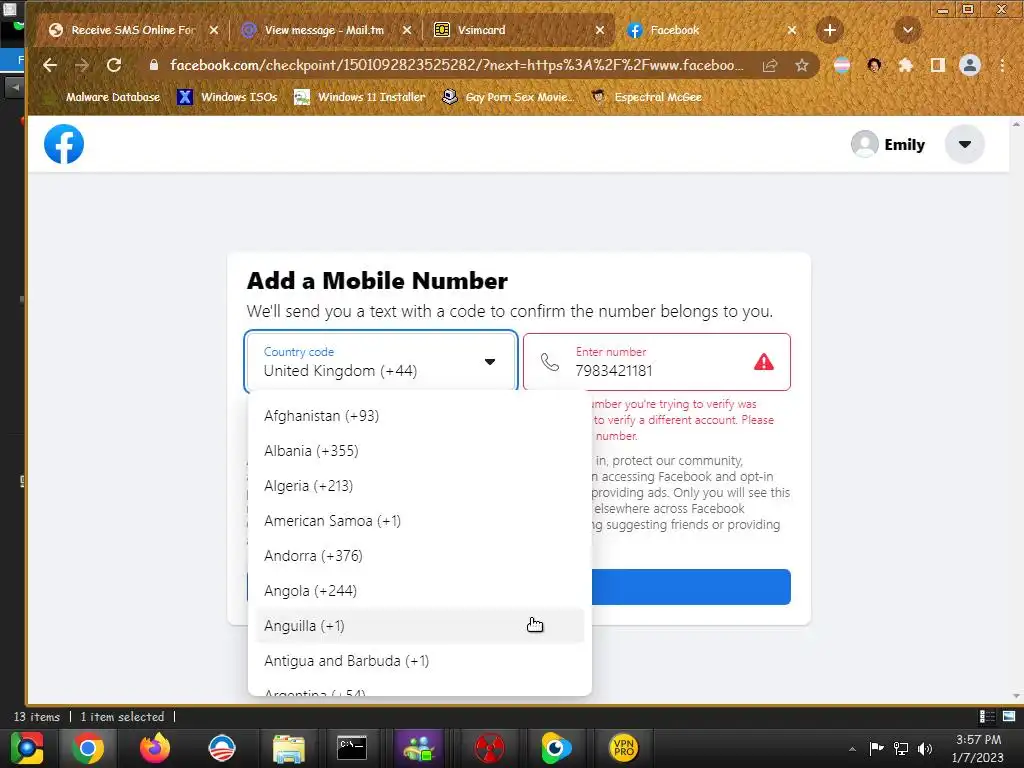Choose Algeria (+213) country code

(419, 486)
